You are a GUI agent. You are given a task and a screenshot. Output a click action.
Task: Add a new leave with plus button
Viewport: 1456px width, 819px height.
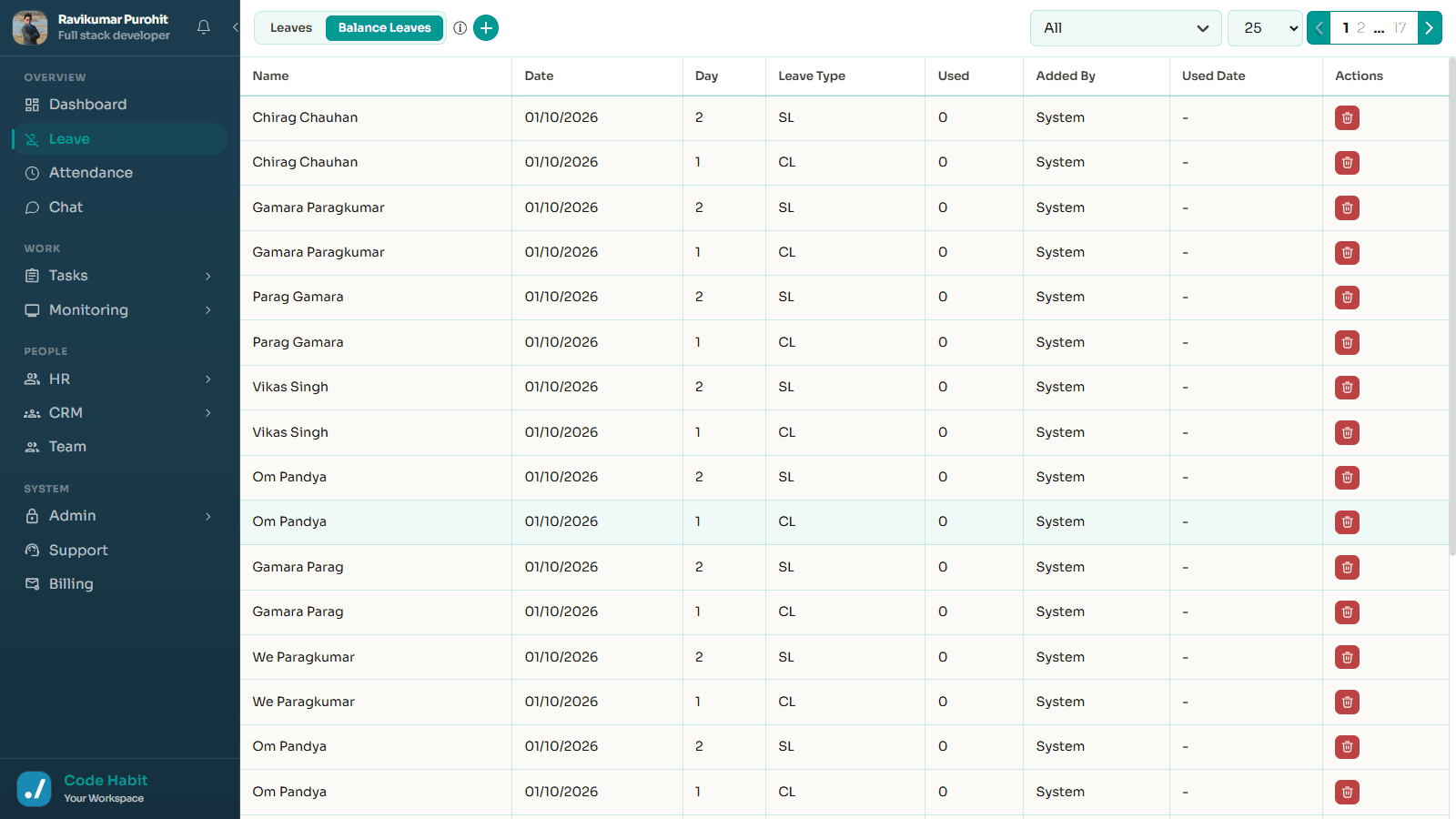[x=486, y=28]
